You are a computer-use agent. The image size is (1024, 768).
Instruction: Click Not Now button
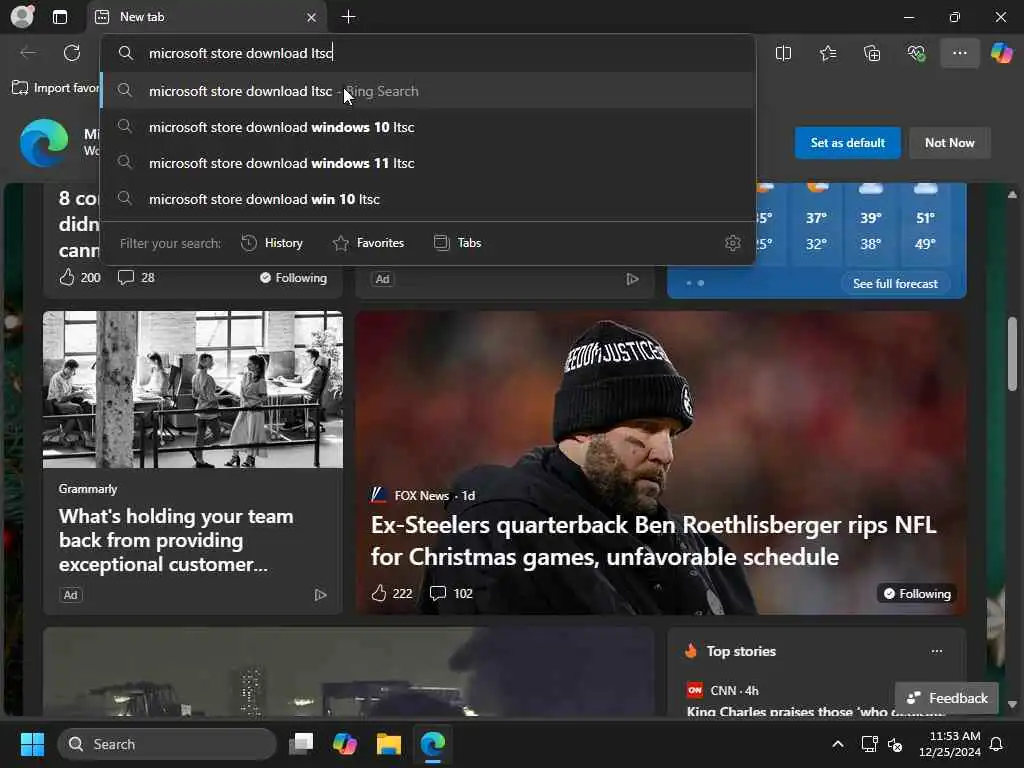[x=949, y=142]
